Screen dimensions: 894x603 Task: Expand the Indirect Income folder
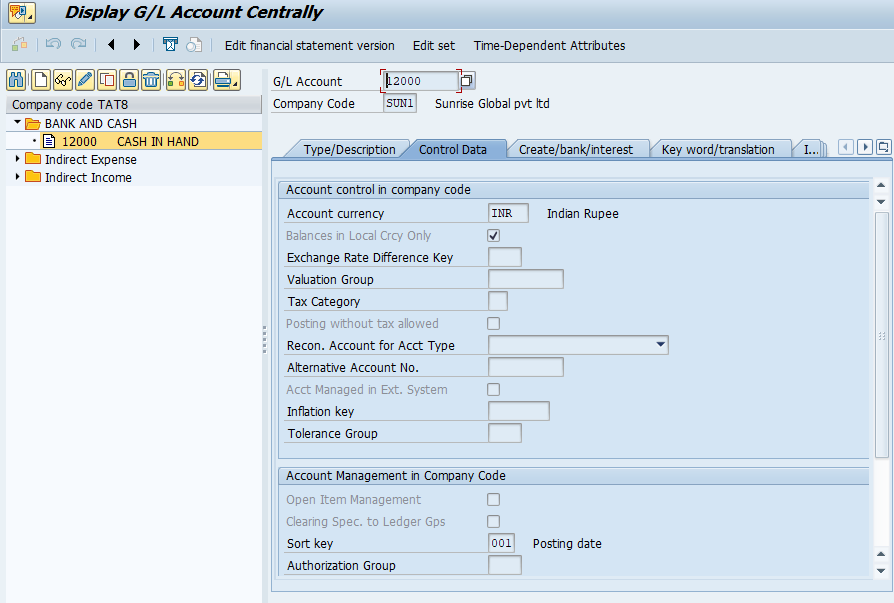18,177
